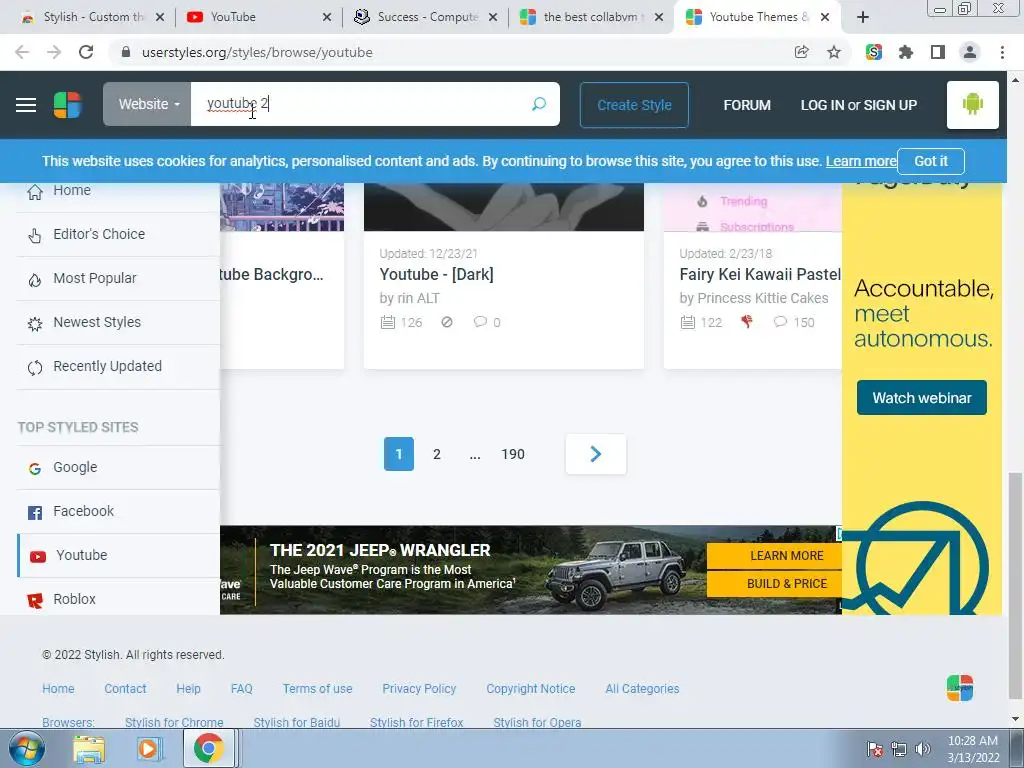
Task: Click LOG IN or SIGN UP
Action: point(859,105)
